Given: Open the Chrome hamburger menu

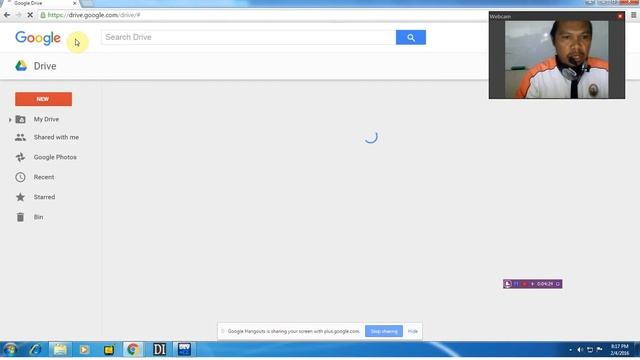Looking at the screenshot, I should pos(633,15).
